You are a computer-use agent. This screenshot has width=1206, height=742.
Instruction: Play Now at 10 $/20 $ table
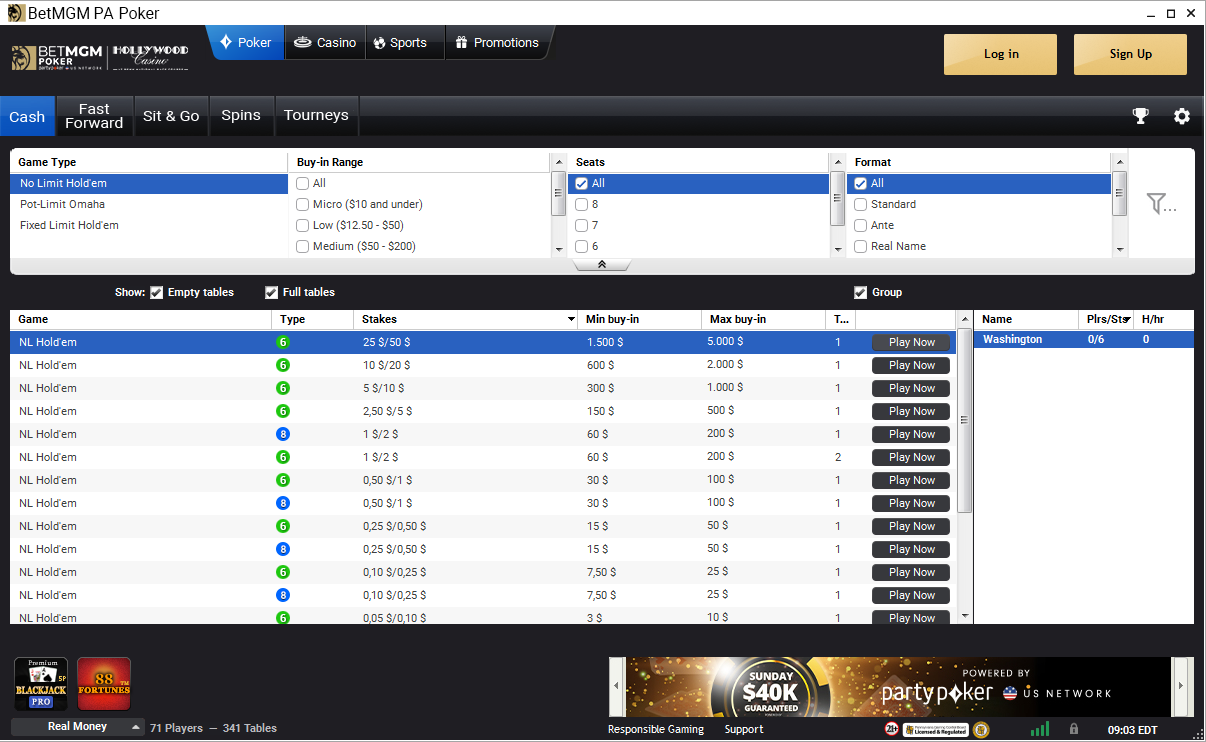tap(911, 365)
